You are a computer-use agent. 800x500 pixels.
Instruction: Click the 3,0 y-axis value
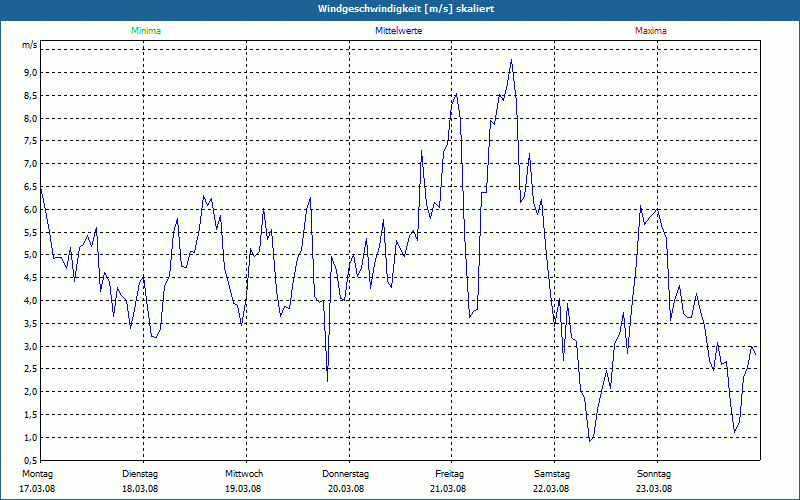point(31,346)
